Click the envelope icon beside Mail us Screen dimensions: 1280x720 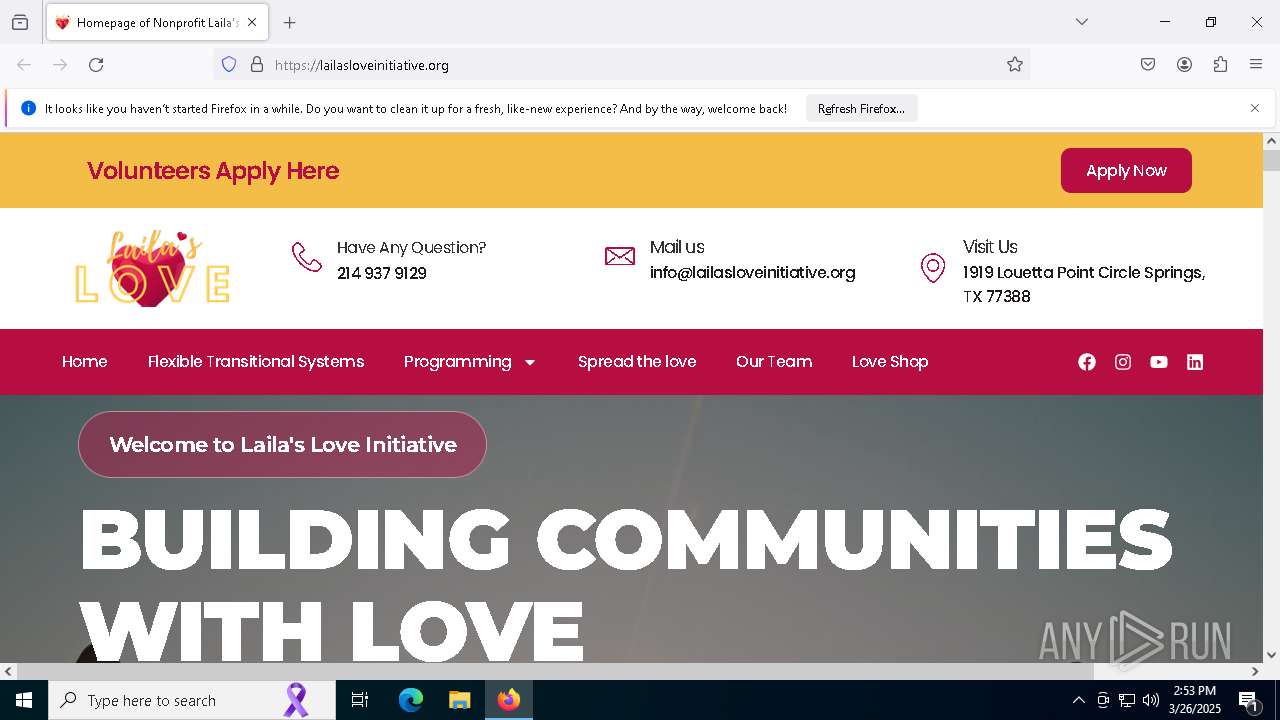620,256
